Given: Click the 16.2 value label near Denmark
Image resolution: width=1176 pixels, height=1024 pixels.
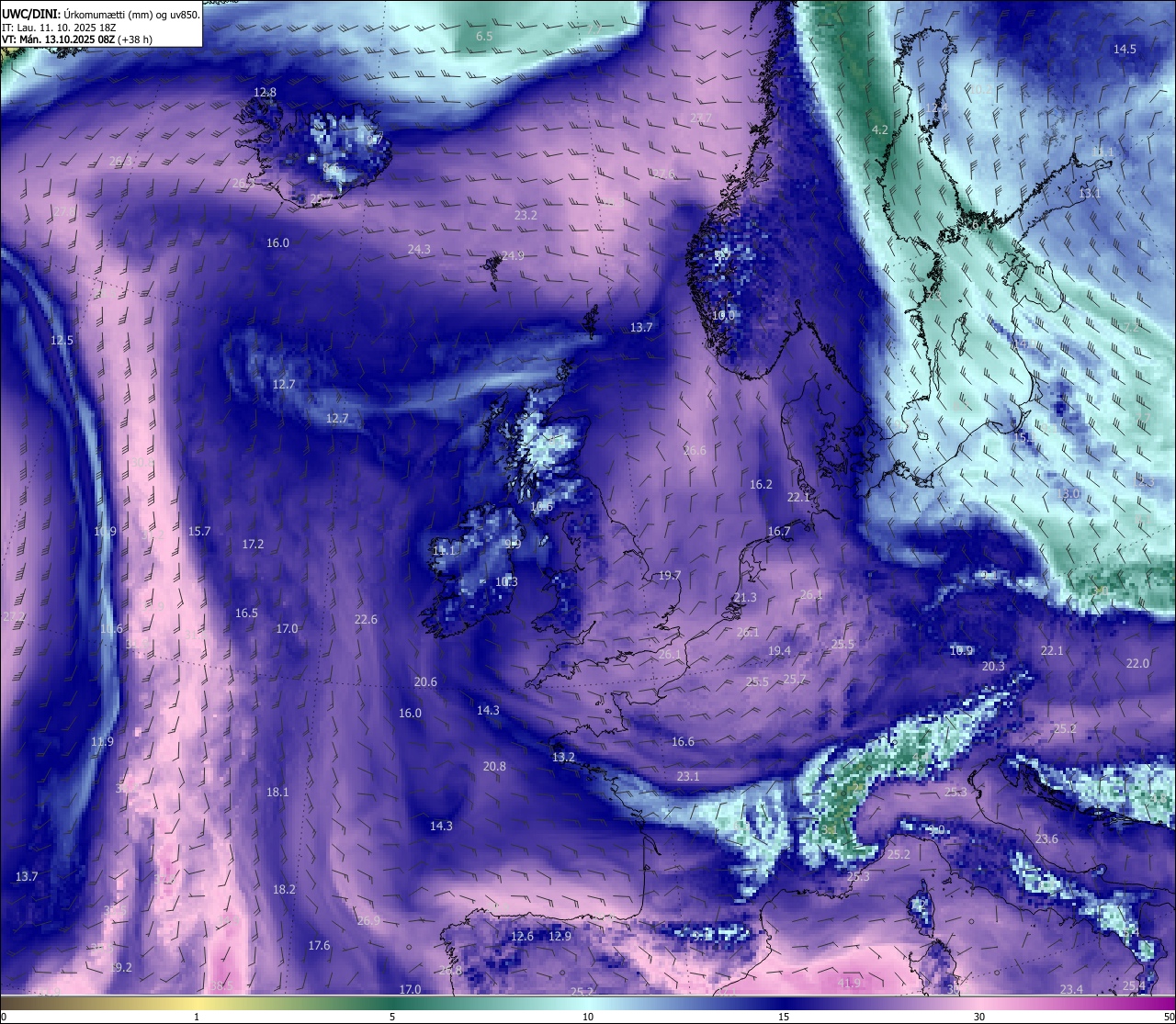Looking at the screenshot, I should point(761,484).
